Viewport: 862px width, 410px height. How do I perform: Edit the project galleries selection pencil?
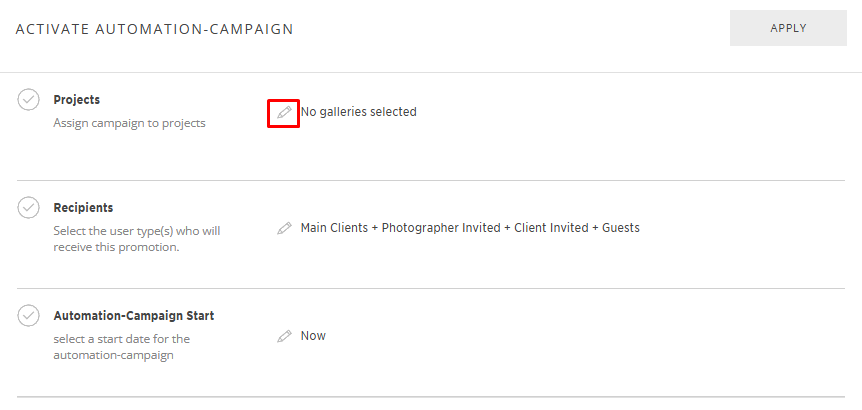point(285,112)
